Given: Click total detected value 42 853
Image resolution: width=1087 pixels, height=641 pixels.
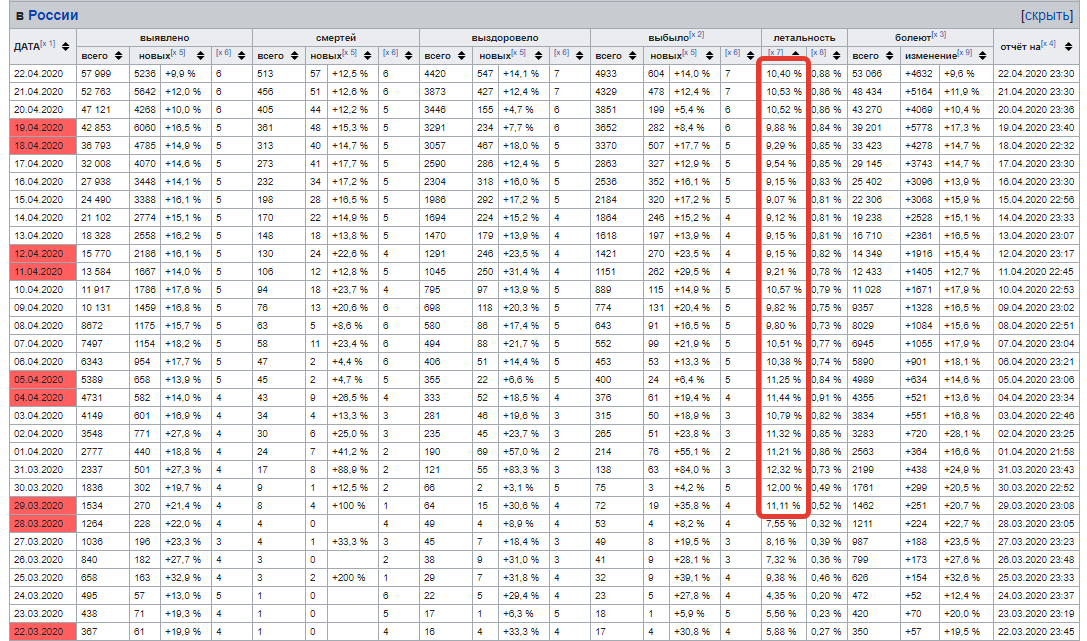Looking at the screenshot, I should [x=96, y=128].
